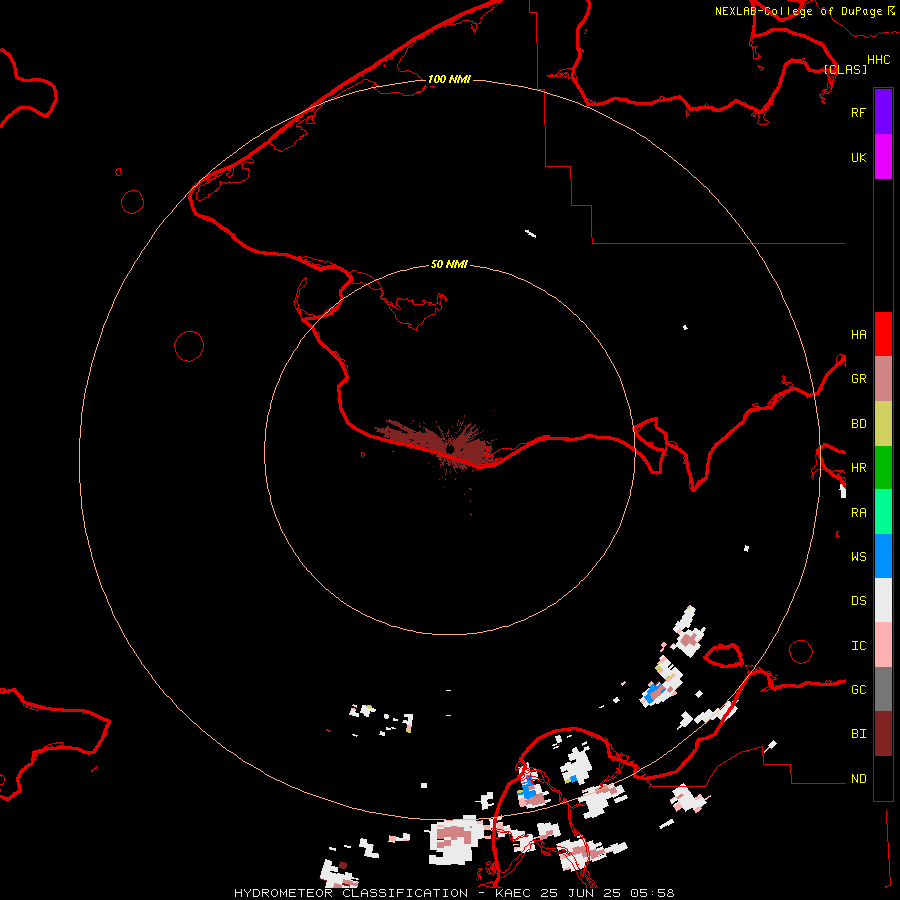Select the gray GC legend swatch
This screenshot has width=900, height=900.
[883, 689]
